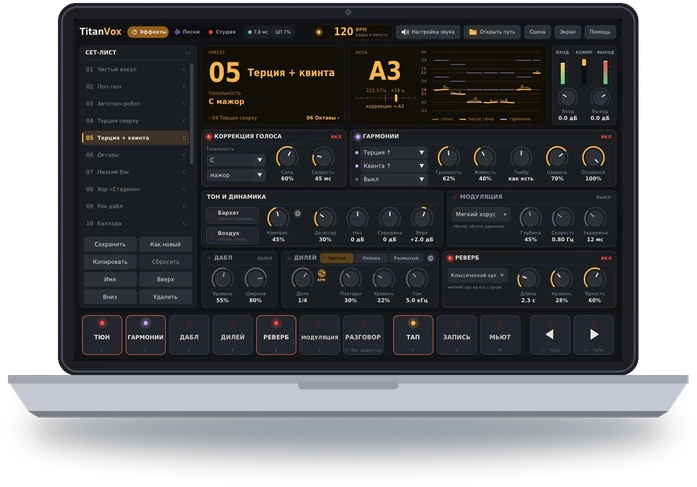
Task: Click the Яркость knob in Реверб
Action: (594, 279)
